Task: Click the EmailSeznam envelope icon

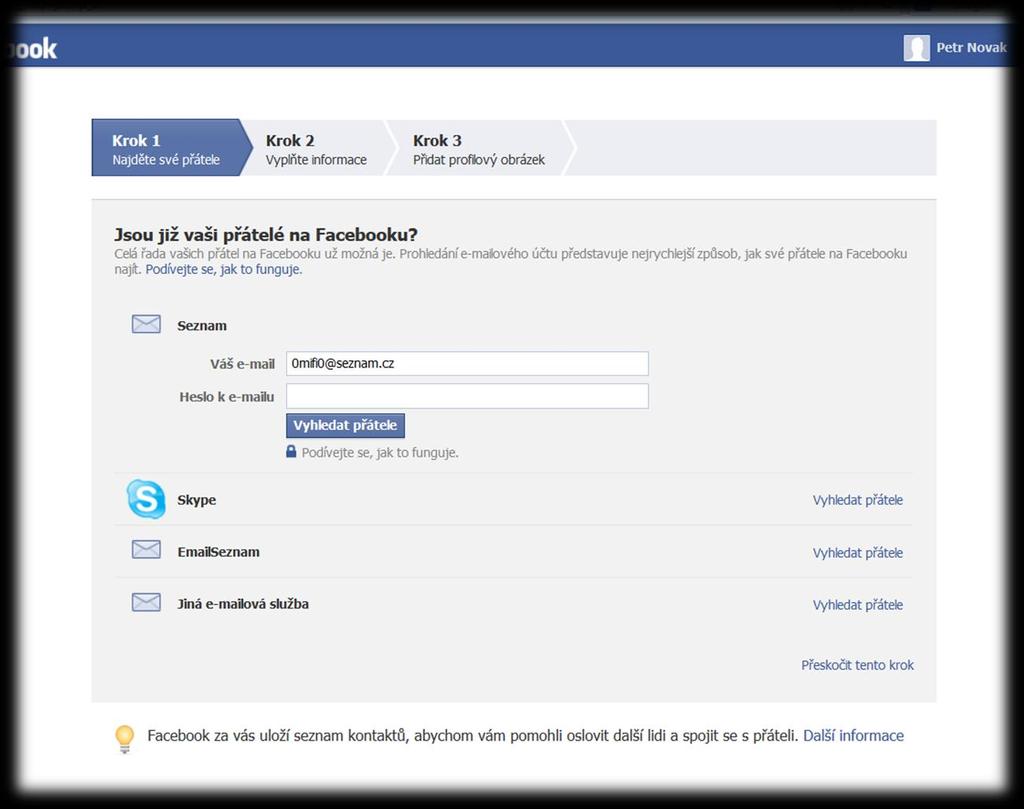Action: point(146,550)
